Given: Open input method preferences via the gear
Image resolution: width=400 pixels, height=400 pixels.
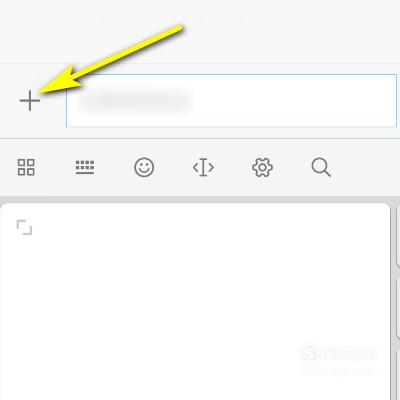Looking at the screenshot, I should coord(262,167).
